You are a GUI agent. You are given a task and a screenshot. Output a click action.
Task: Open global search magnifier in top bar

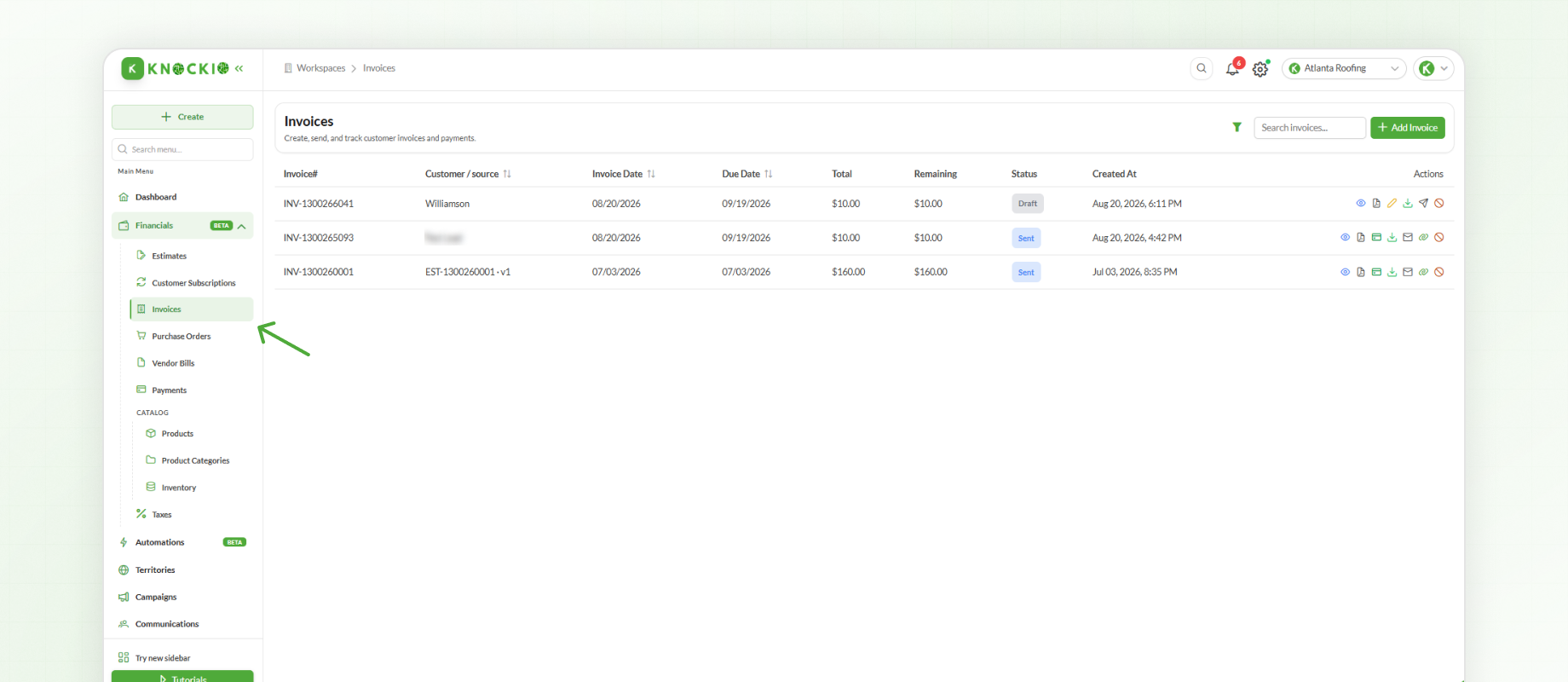1202,68
